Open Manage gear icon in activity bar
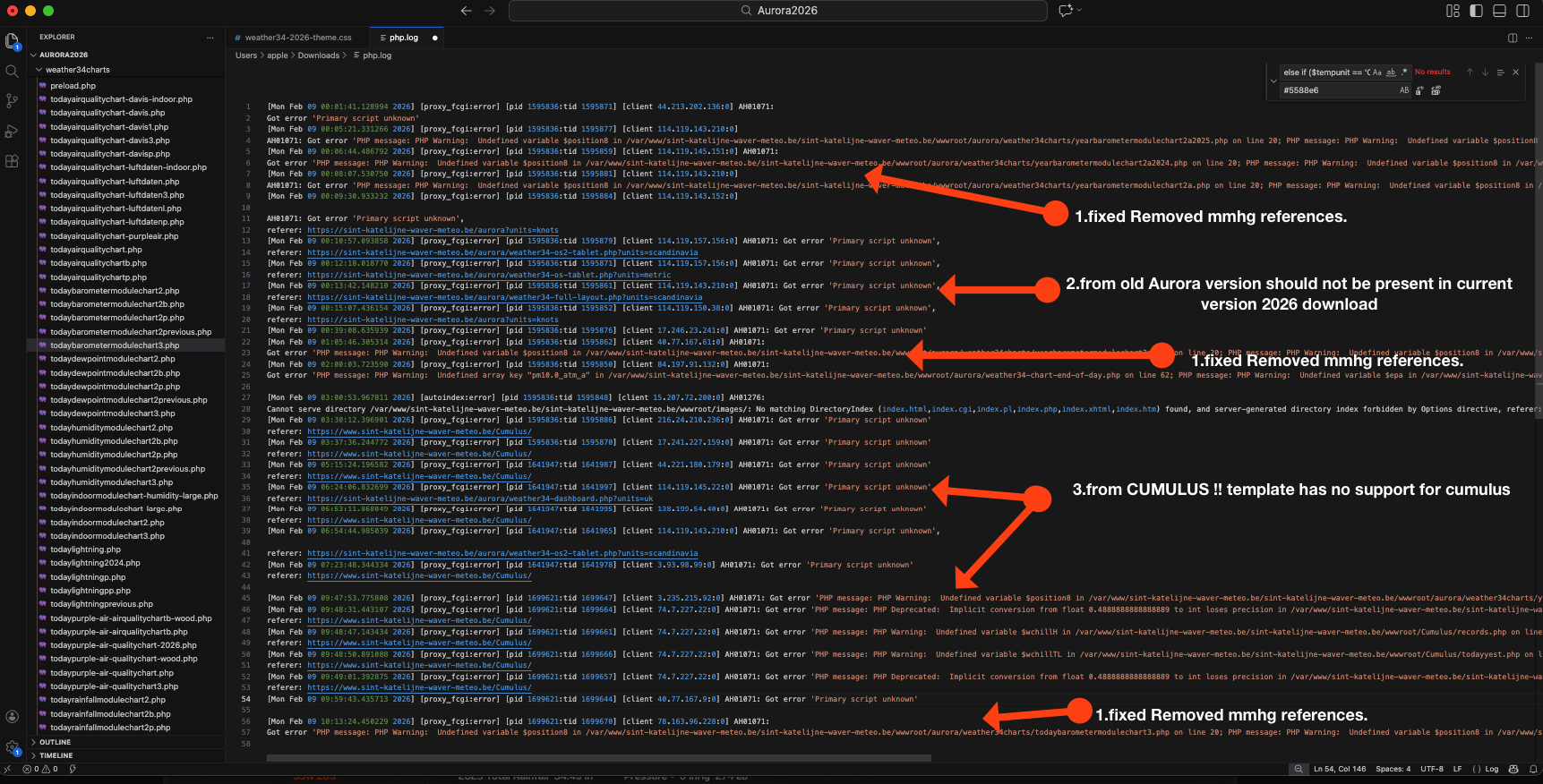This screenshot has width=1543, height=784. [x=12, y=747]
